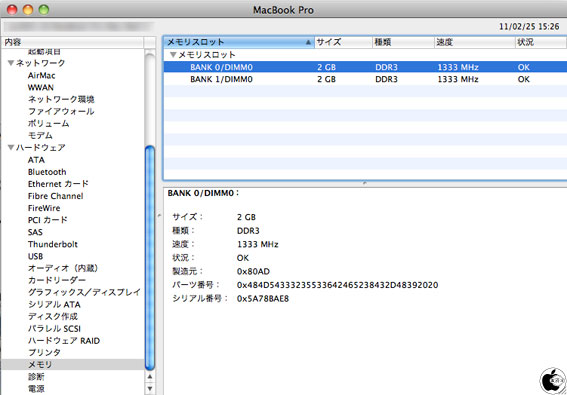Select プリンタ in the sidebar
The height and width of the screenshot is (395, 567).
pos(44,353)
